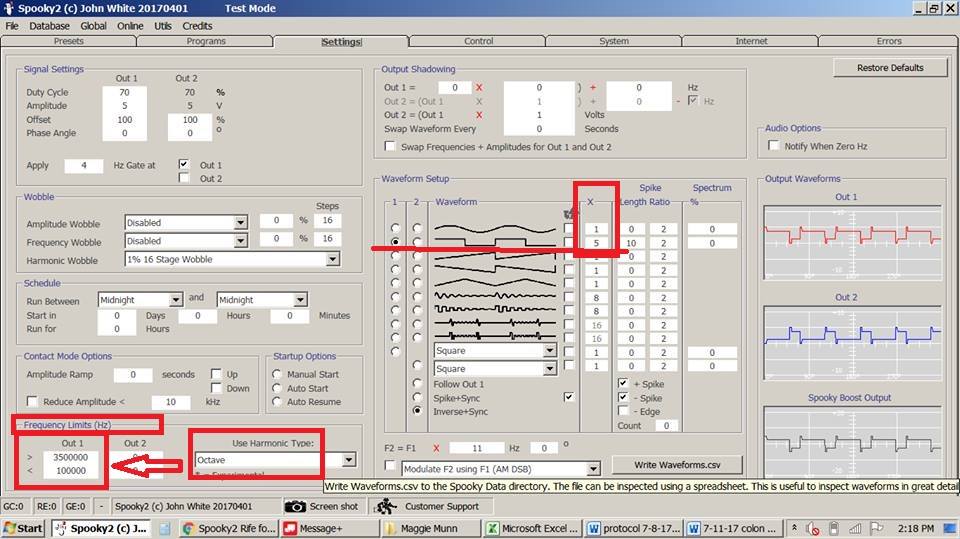Enable Modulate F2 using F1 checkbox
The width and height of the screenshot is (960, 539).
pyautogui.click(x=390, y=466)
